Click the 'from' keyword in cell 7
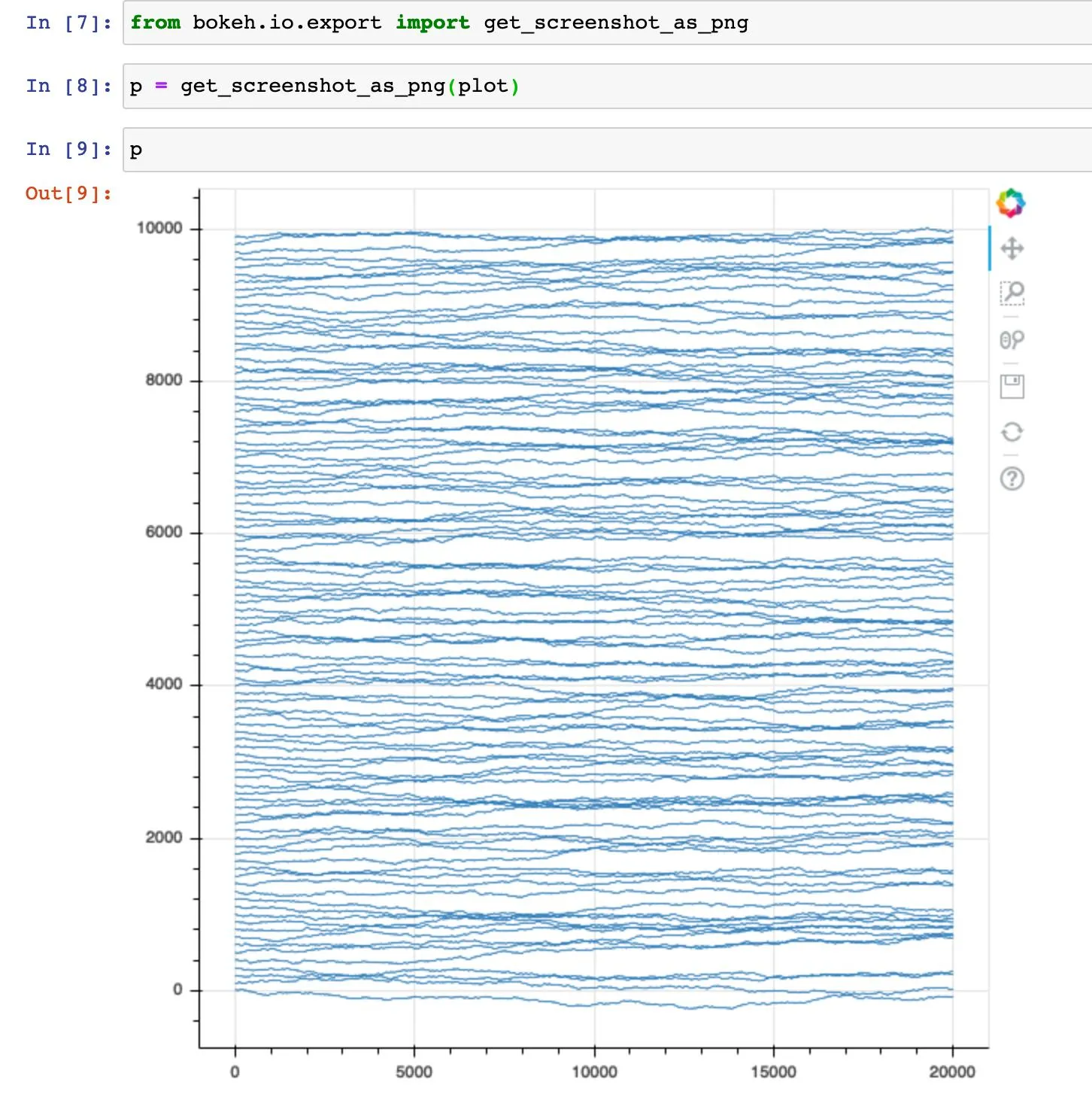1092x1097 pixels. point(155,23)
